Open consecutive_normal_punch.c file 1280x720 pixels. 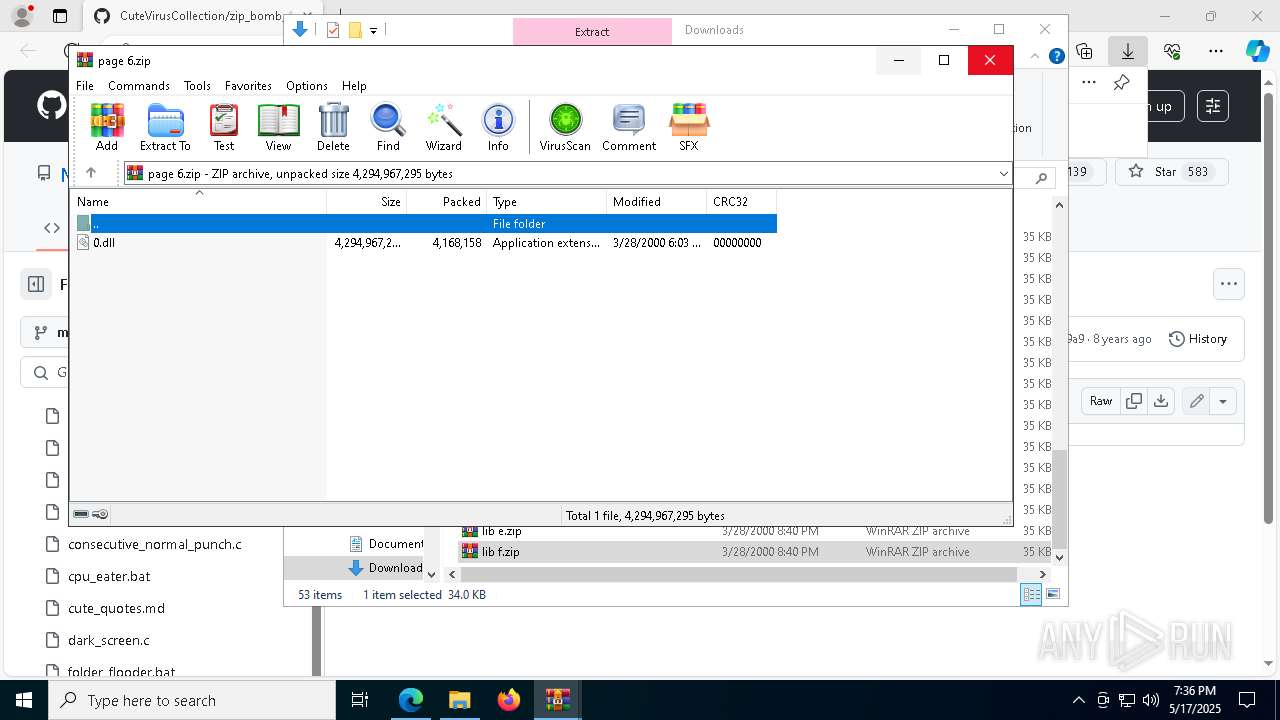pyautogui.click(x=155, y=544)
